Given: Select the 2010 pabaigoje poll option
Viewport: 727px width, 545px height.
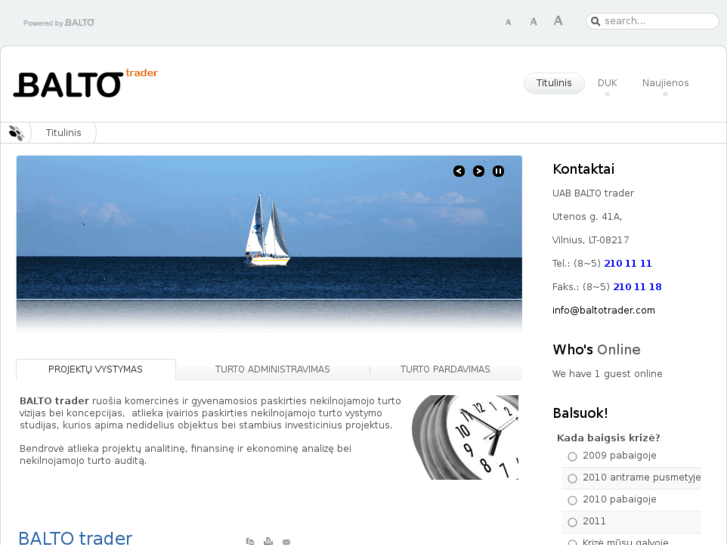Looking at the screenshot, I should pos(573,500).
